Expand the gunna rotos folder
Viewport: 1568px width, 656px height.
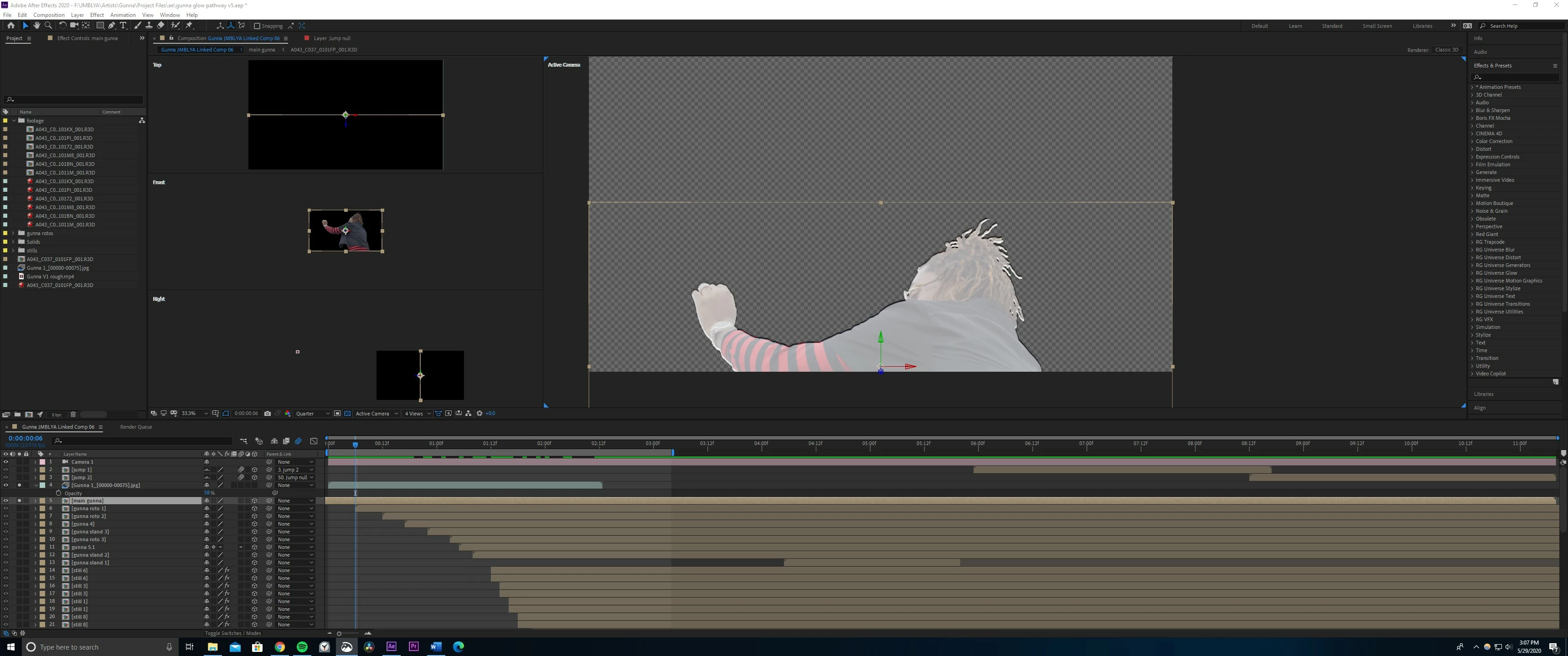[x=13, y=233]
